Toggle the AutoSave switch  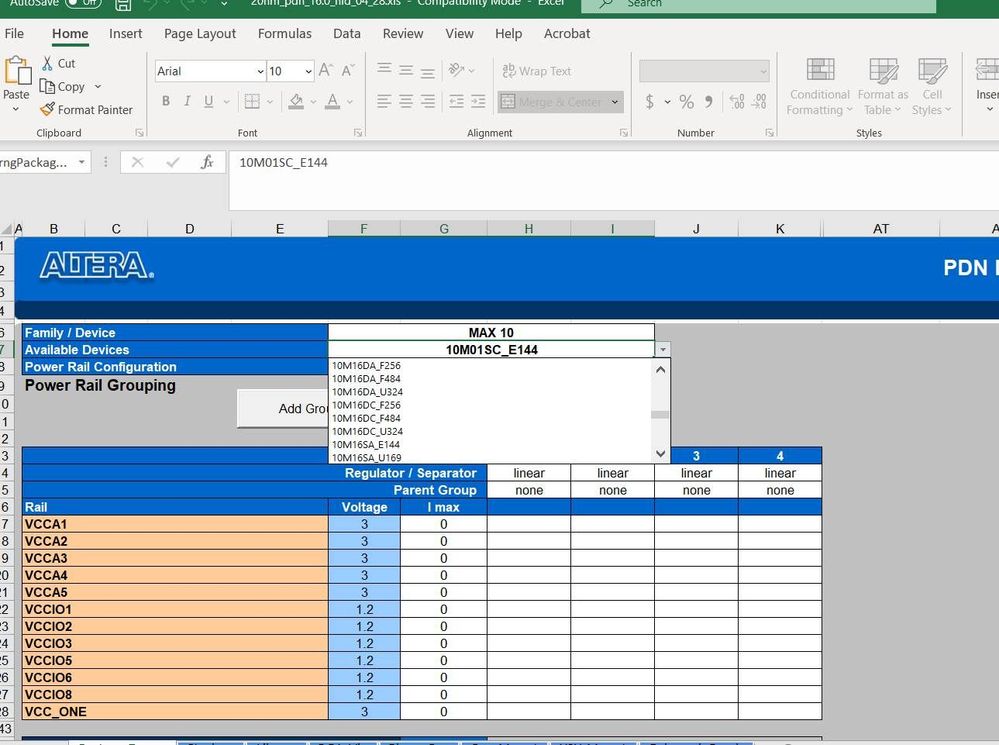click(83, 3)
